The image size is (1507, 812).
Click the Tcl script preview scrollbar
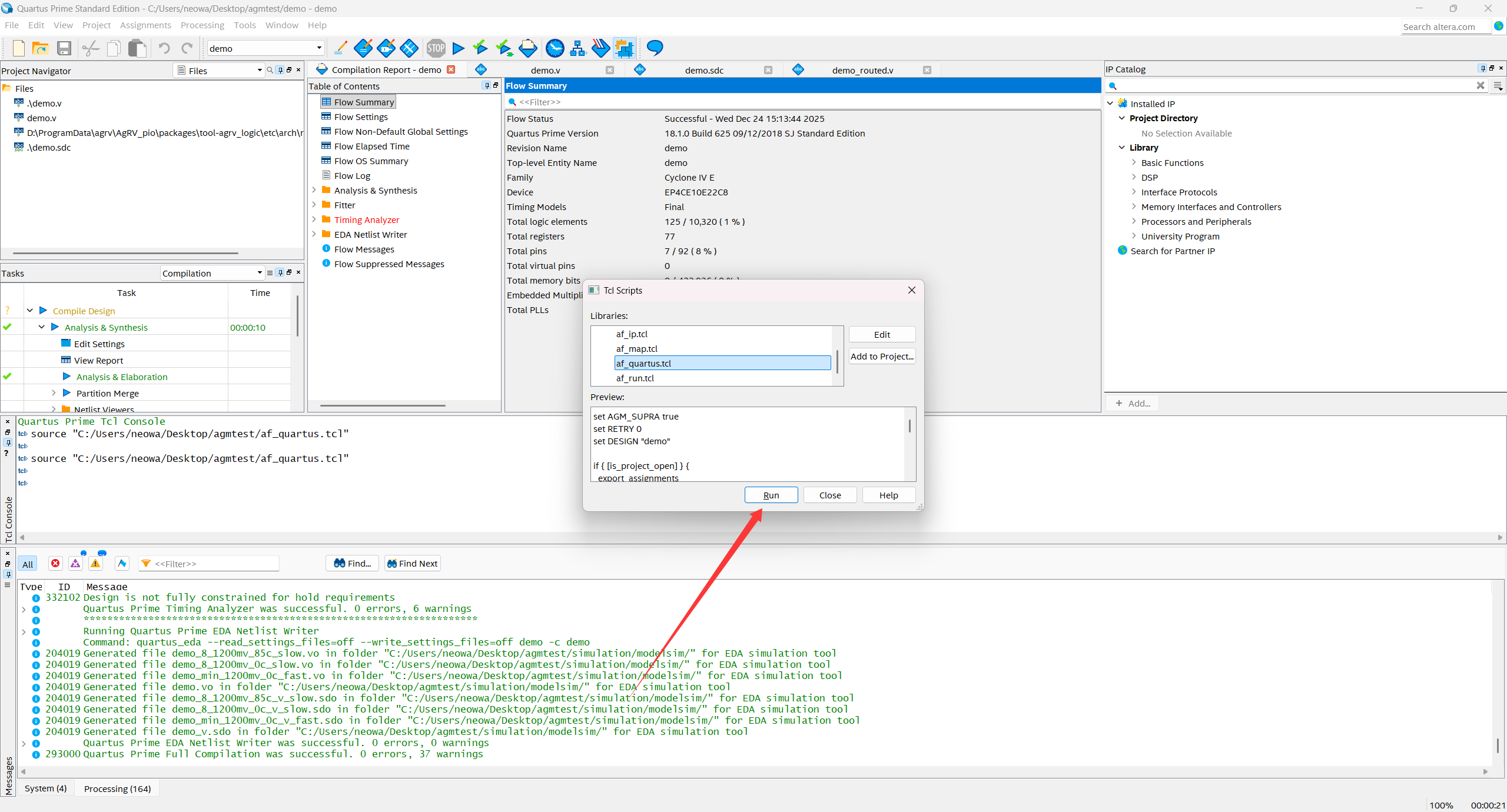(909, 426)
